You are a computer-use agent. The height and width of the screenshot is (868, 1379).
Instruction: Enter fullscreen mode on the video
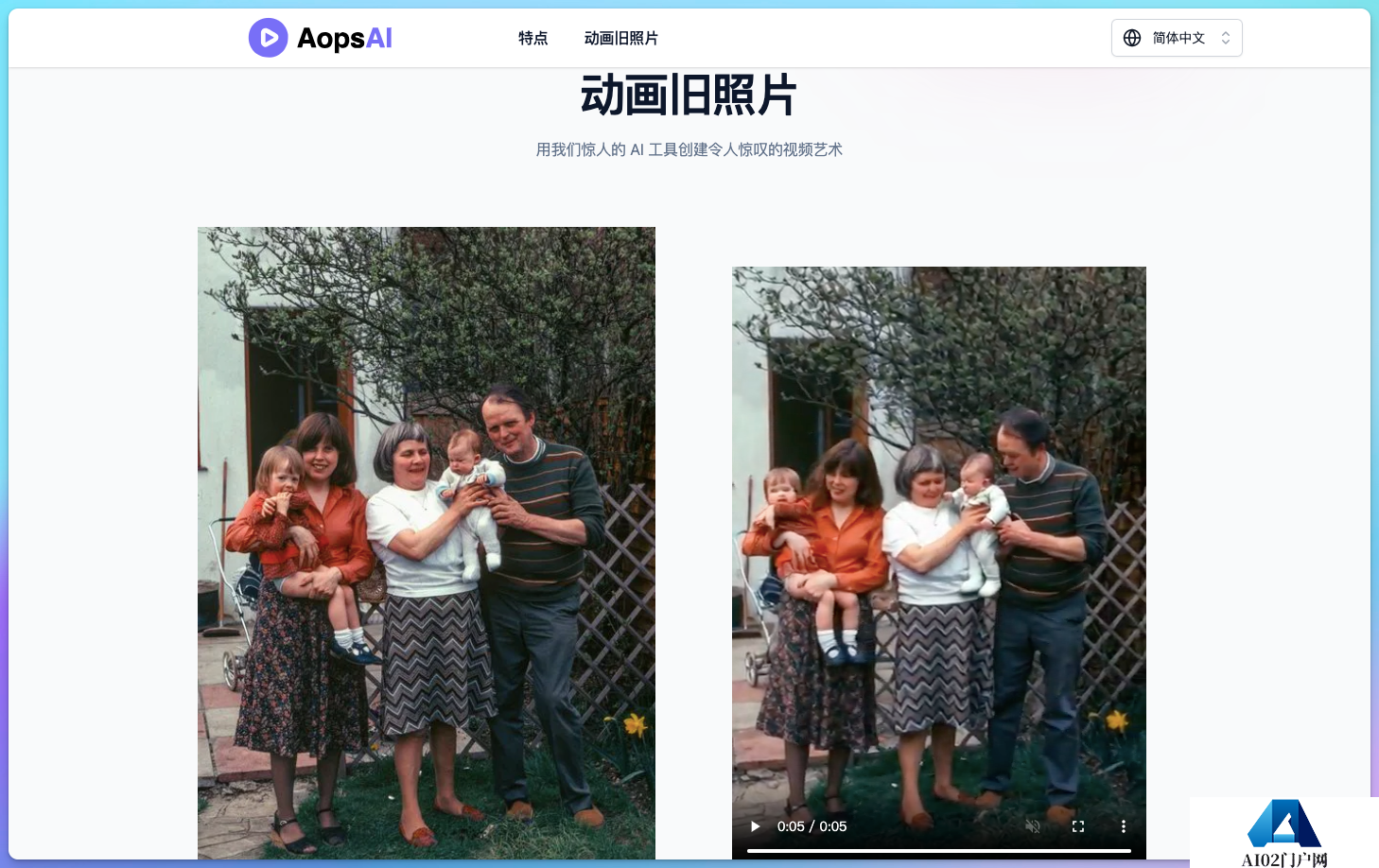click(x=1078, y=826)
